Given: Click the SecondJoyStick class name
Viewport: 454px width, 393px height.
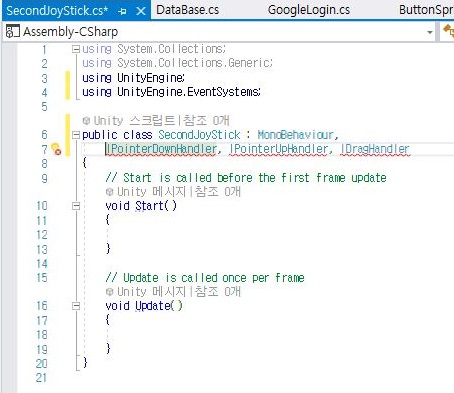Looking at the screenshot, I should [x=199, y=135].
